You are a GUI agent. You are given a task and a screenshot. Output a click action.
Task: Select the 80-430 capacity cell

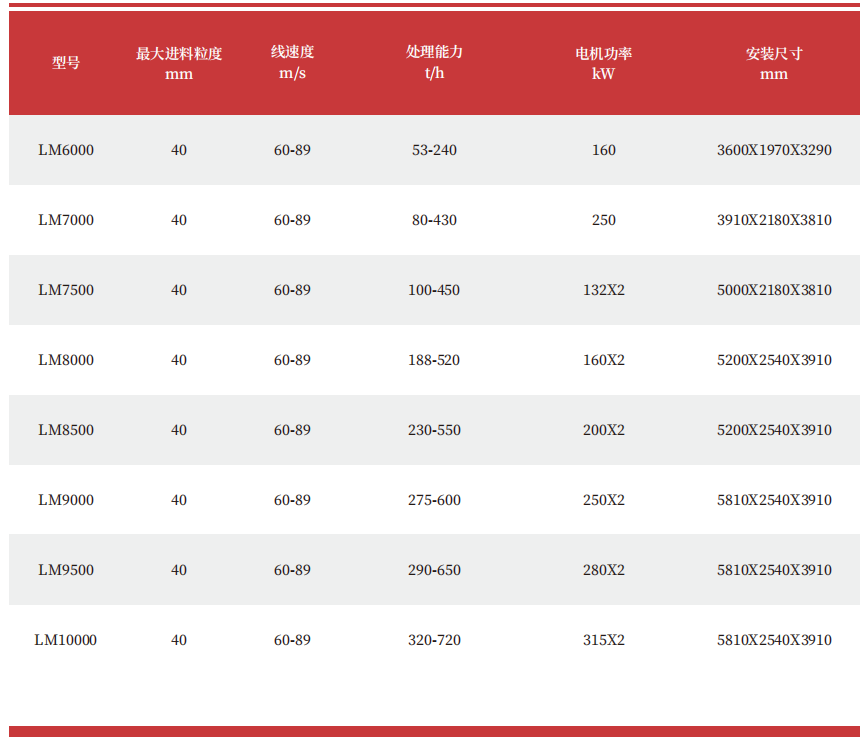(434, 220)
